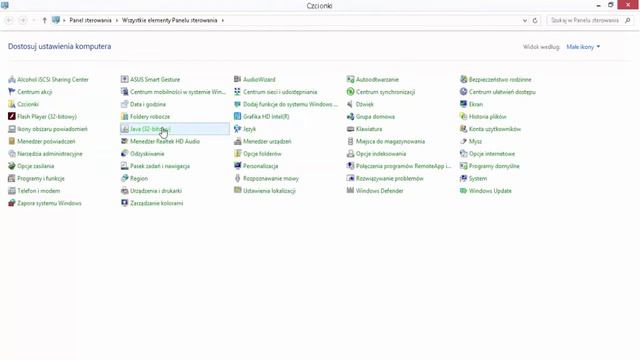The height and width of the screenshot is (360, 640).
Task: Open the Programy domyślne link
Action: coord(494,166)
